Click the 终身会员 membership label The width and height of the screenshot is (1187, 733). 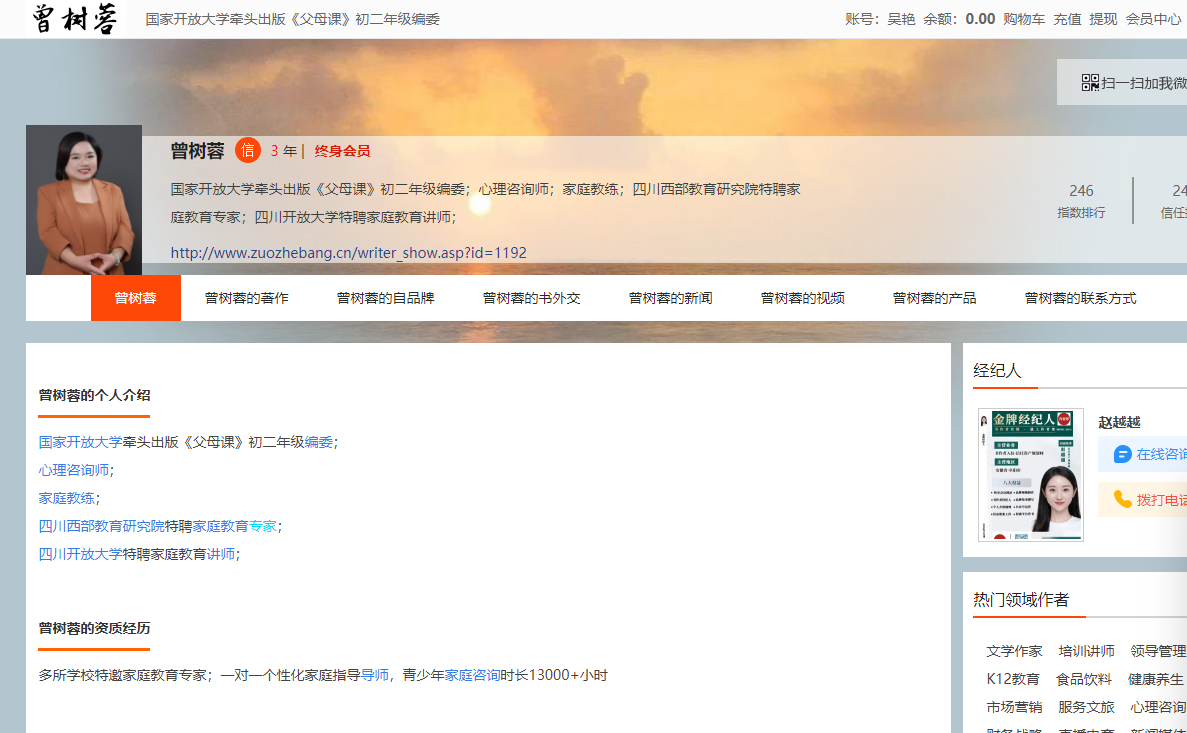point(342,151)
